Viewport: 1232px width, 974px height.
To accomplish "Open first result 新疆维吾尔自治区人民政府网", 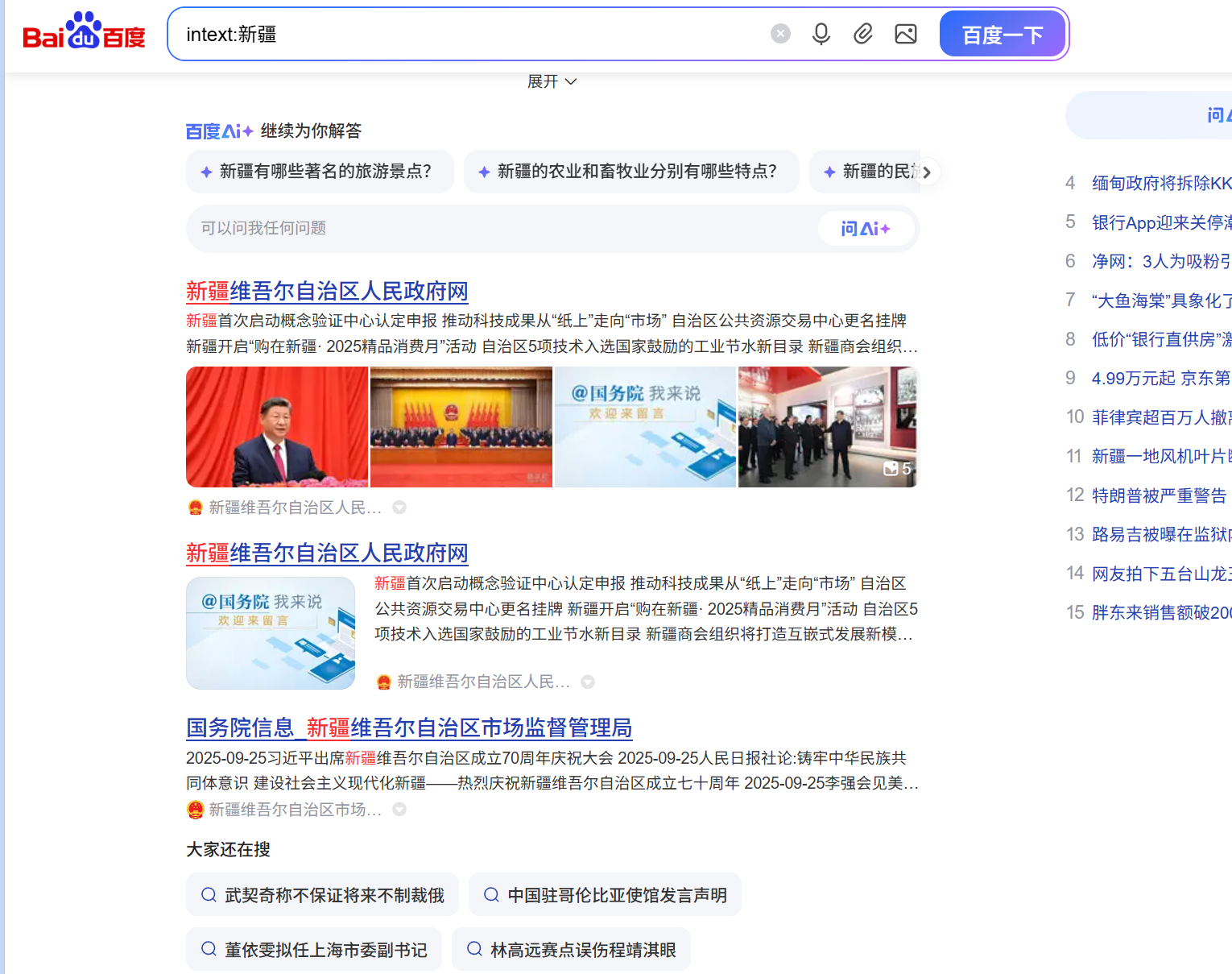I will 327,291.
